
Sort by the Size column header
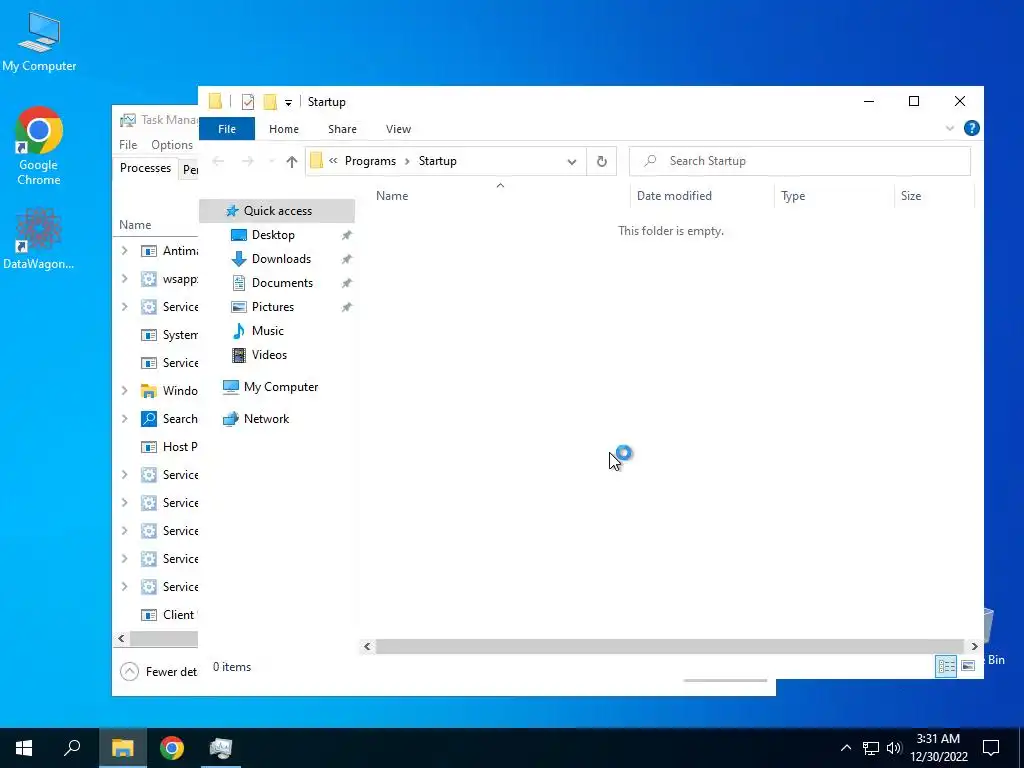point(910,196)
